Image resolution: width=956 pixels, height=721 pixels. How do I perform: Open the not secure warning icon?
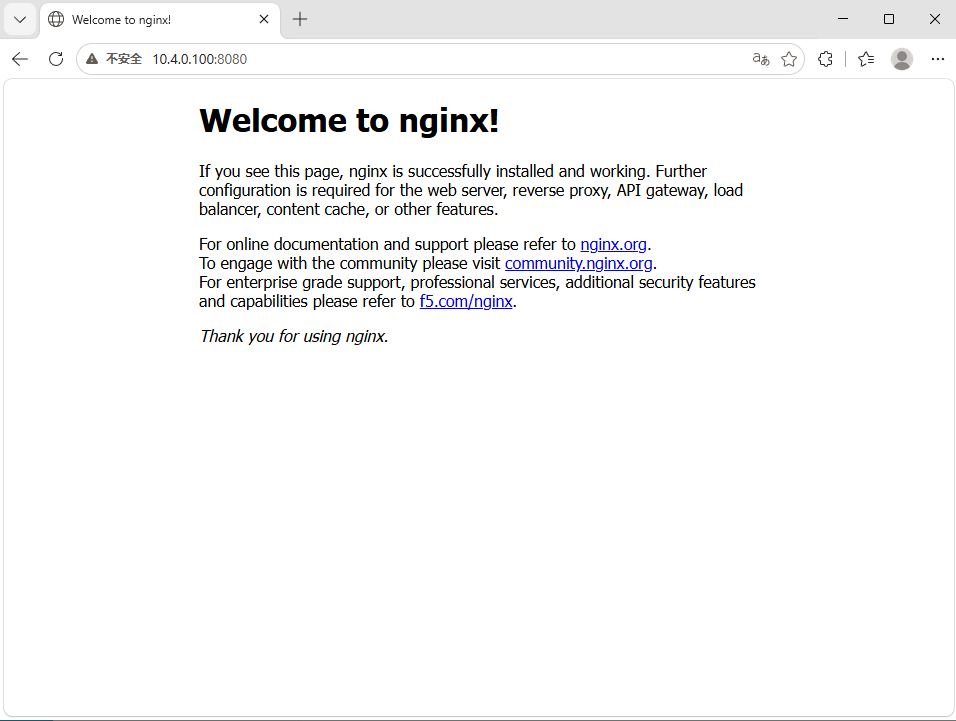click(x=92, y=59)
